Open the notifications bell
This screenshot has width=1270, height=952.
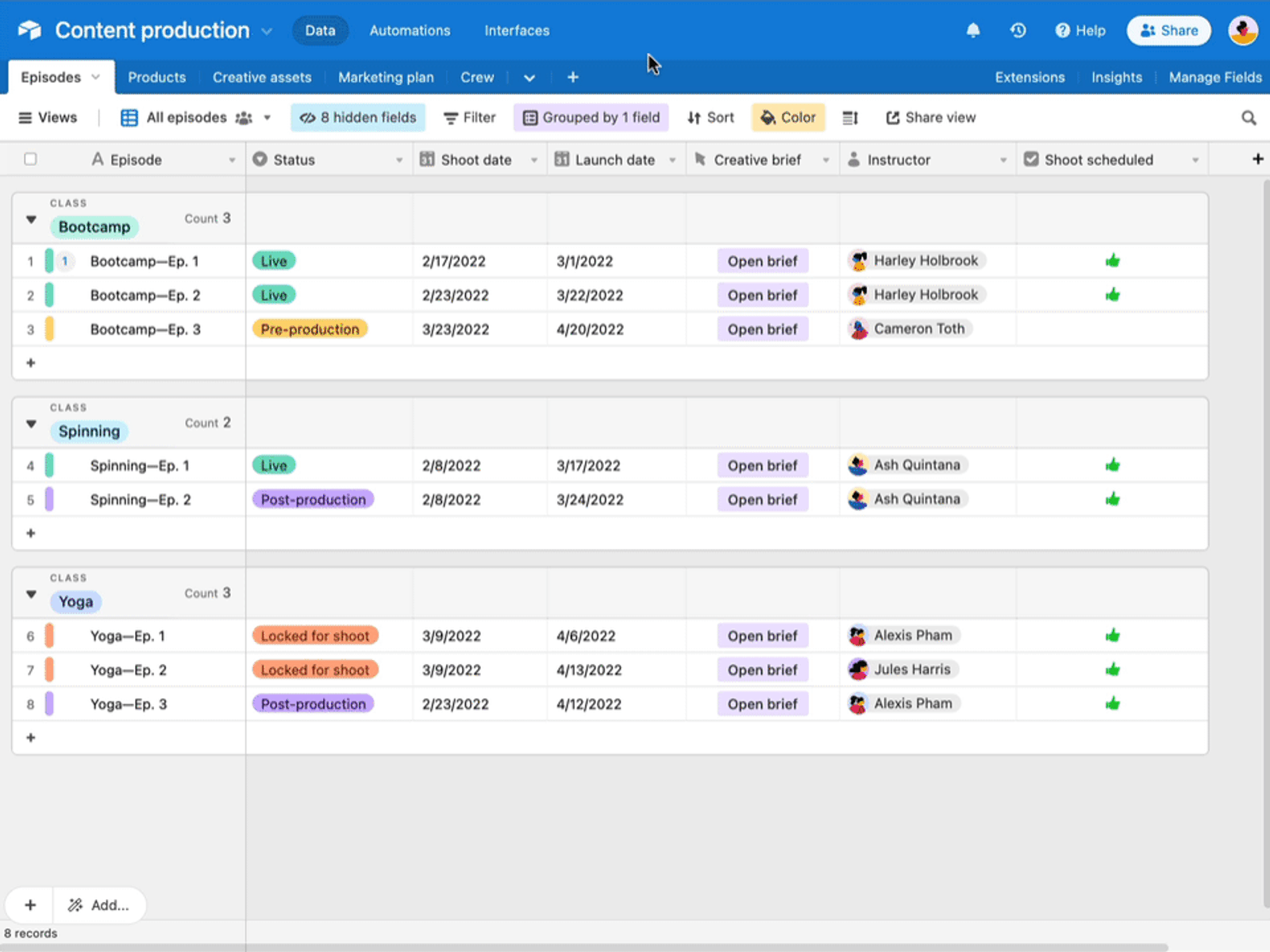[x=973, y=30]
